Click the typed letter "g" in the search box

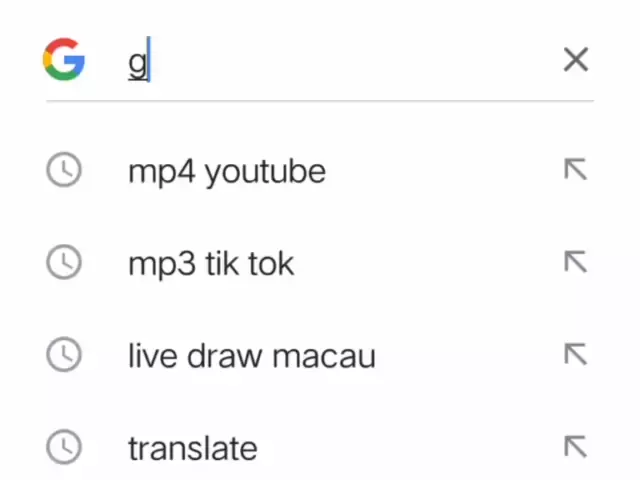[x=137, y=62]
